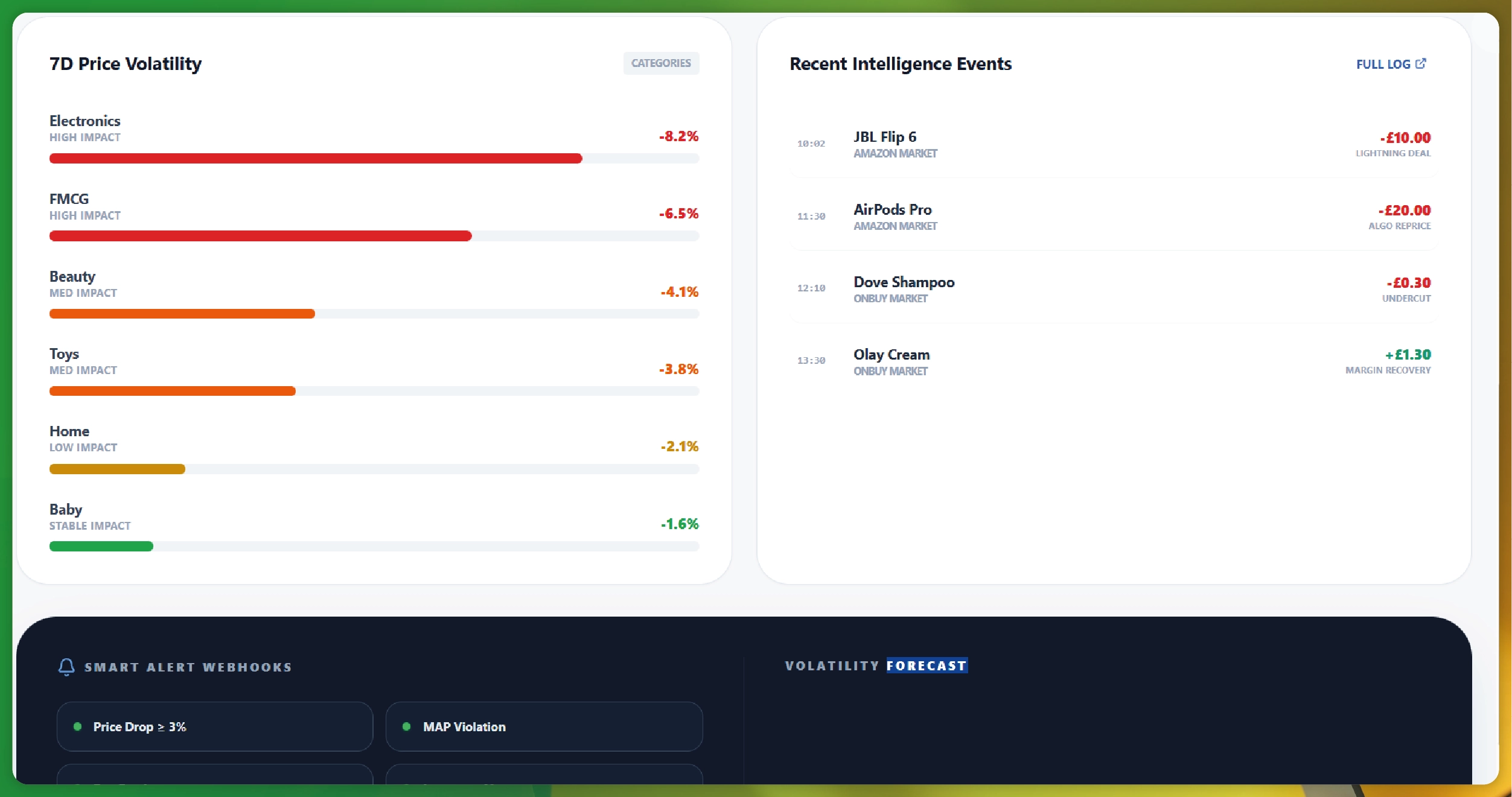This screenshot has width=1512, height=797.
Task: Click the Baby green volatility bar
Action: click(x=101, y=547)
